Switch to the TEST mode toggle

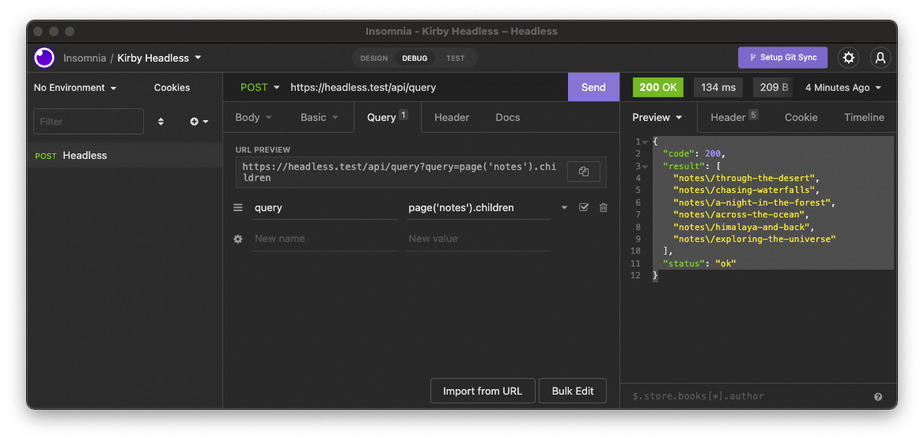[x=455, y=58]
